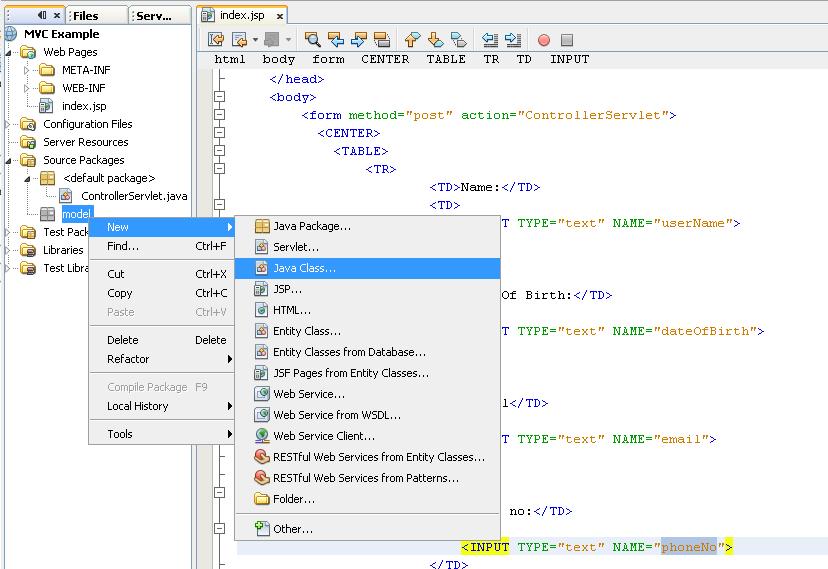Start macro recording with red circle

pos(544,40)
